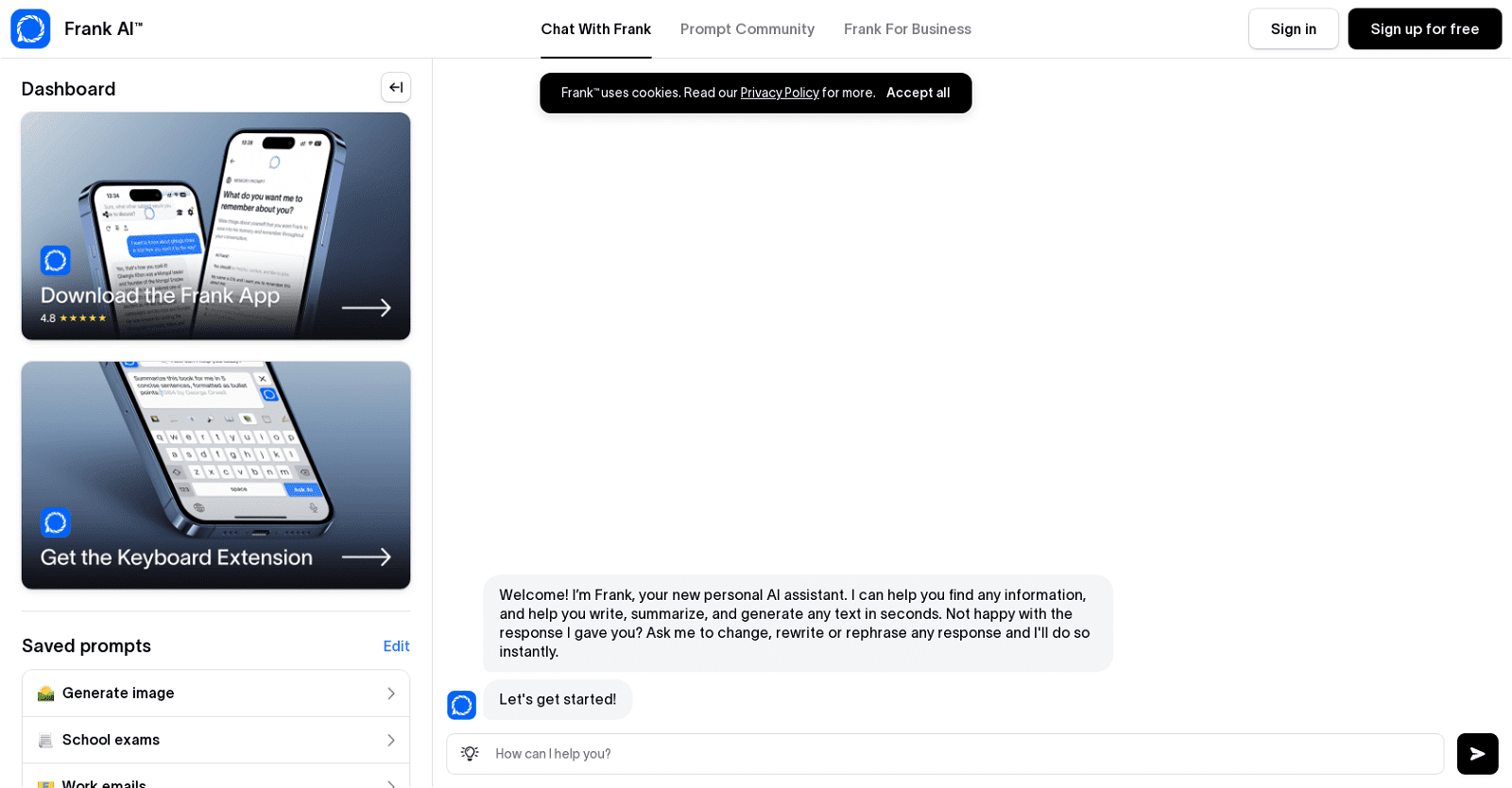Viewport: 1512px width, 788px height.
Task: Open the Chat With Frank tab
Action: pos(595,29)
